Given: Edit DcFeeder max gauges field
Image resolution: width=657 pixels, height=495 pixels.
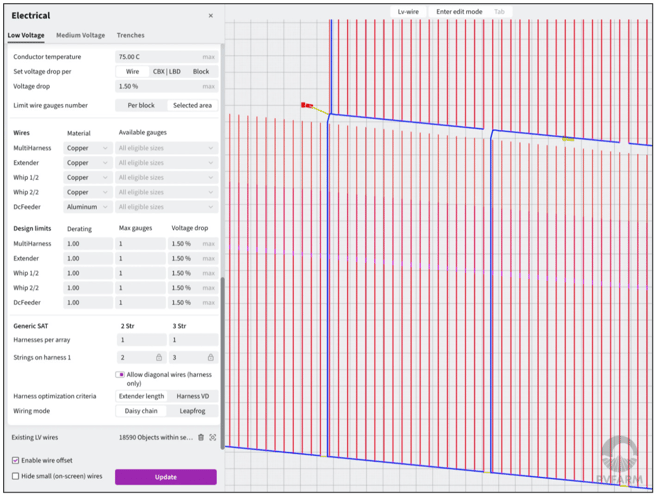Looking at the screenshot, I should coord(140,302).
